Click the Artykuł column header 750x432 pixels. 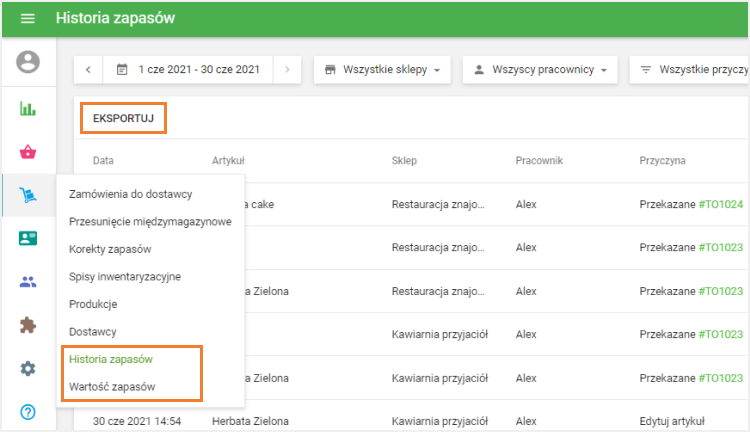(228, 160)
